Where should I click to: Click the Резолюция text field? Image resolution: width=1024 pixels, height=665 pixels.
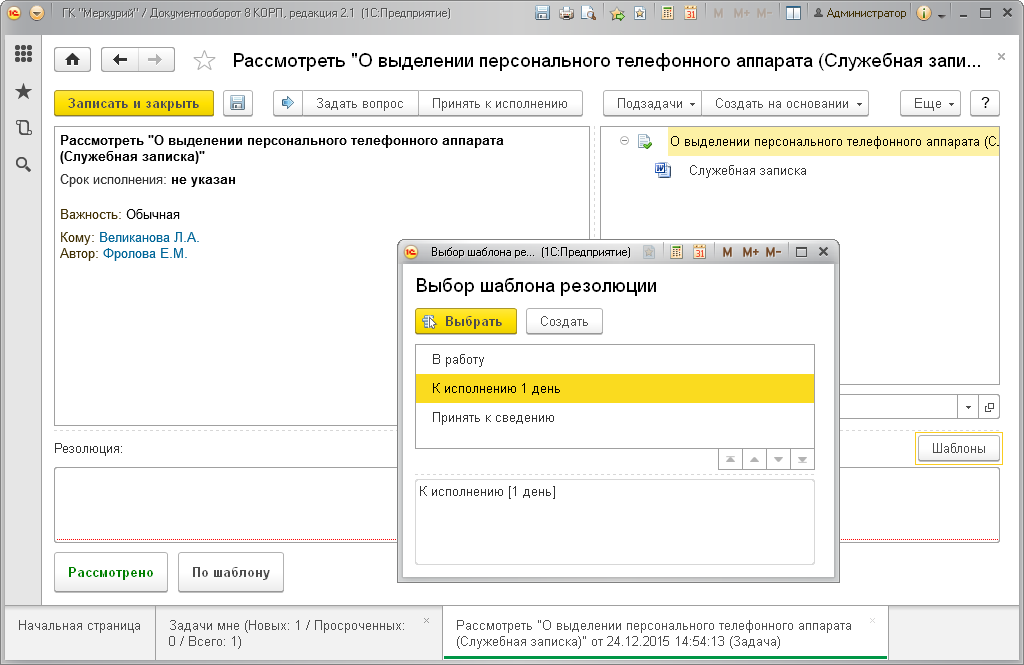(226, 504)
